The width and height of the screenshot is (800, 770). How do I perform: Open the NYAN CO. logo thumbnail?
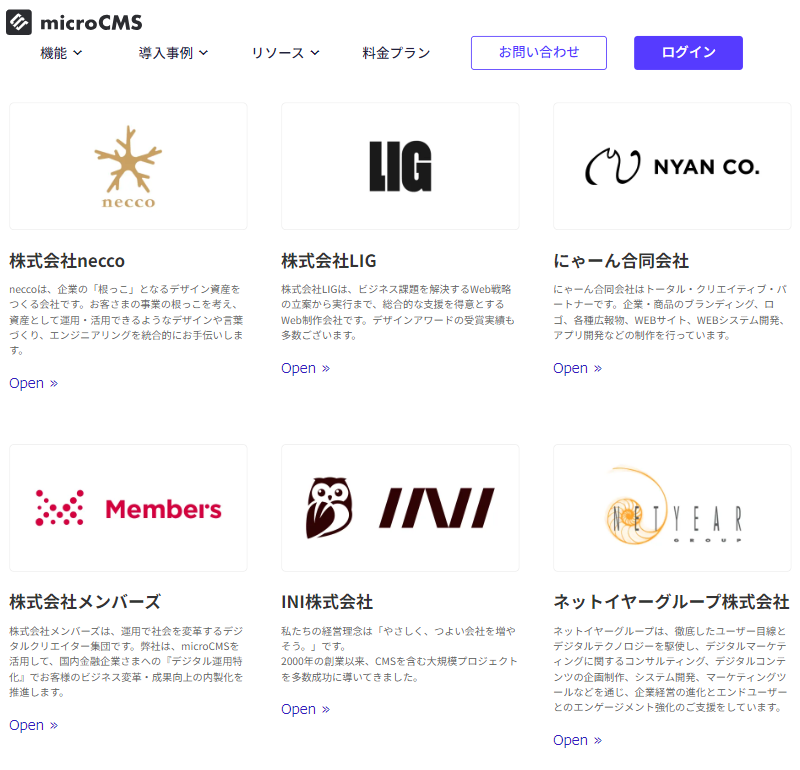tap(672, 166)
